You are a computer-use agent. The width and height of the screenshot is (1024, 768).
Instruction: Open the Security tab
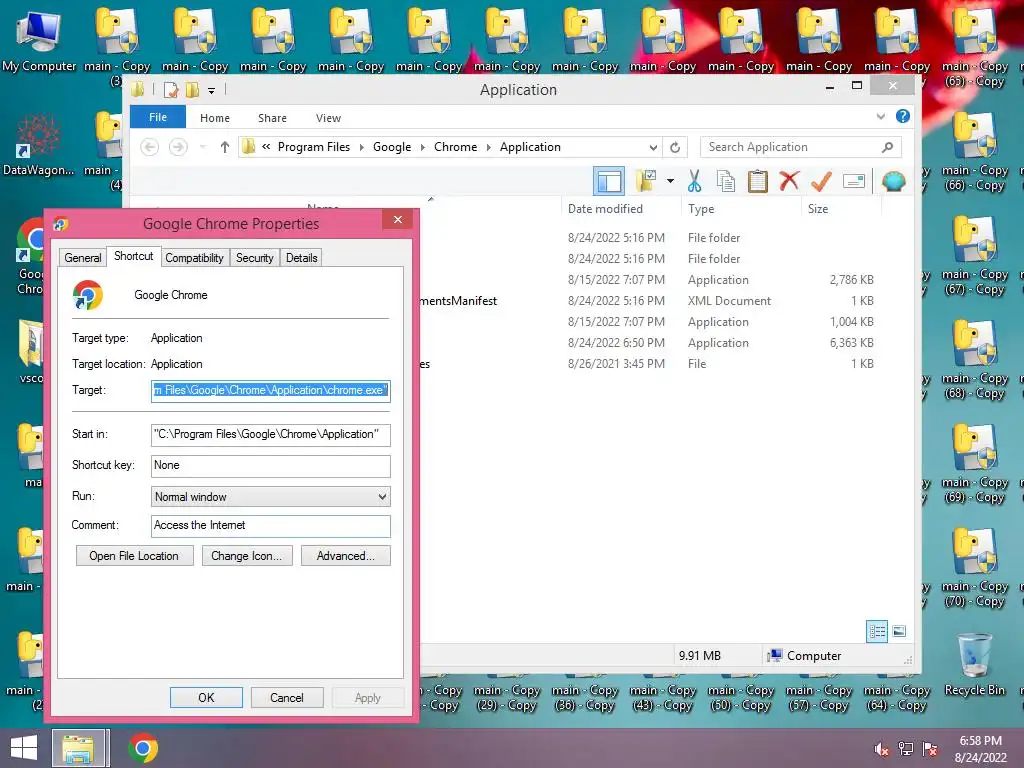tap(255, 257)
